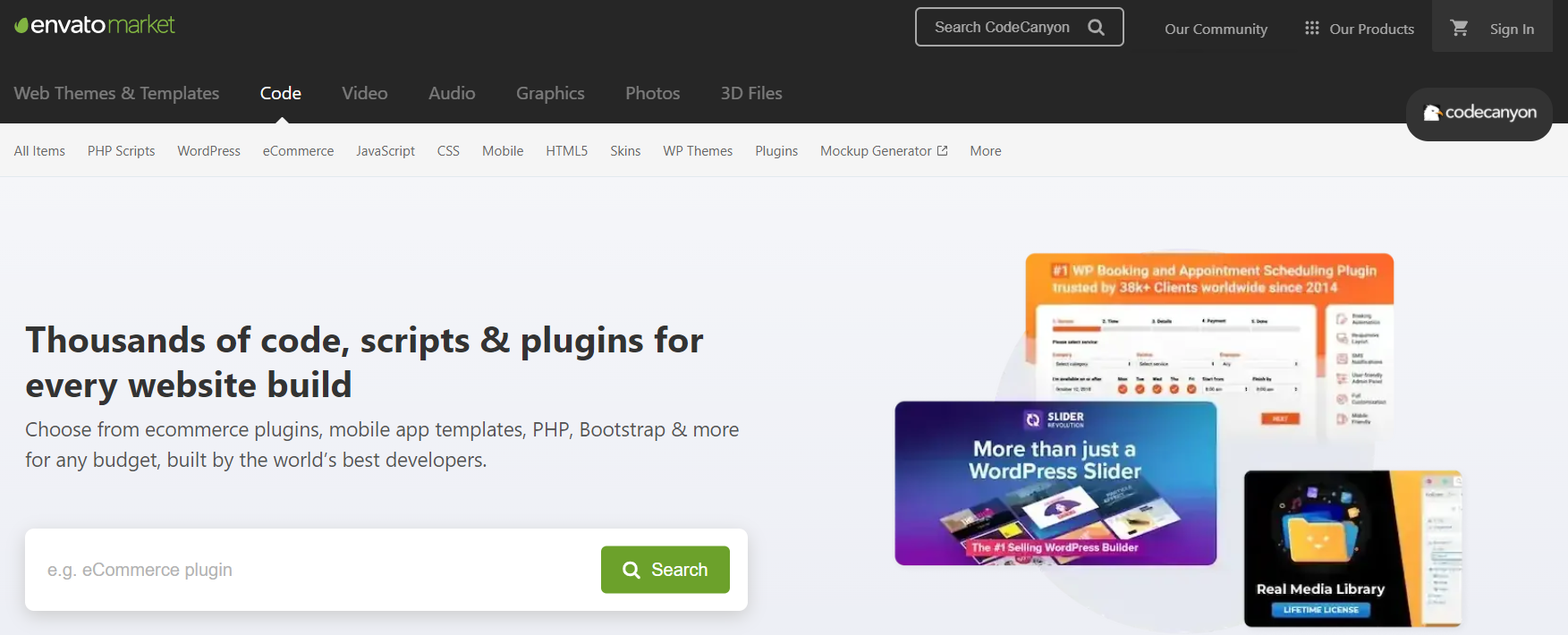Viewport: 1568px width, 635px height.
Task: Switch to the Video tab
Action: click(x=364, y=93)
